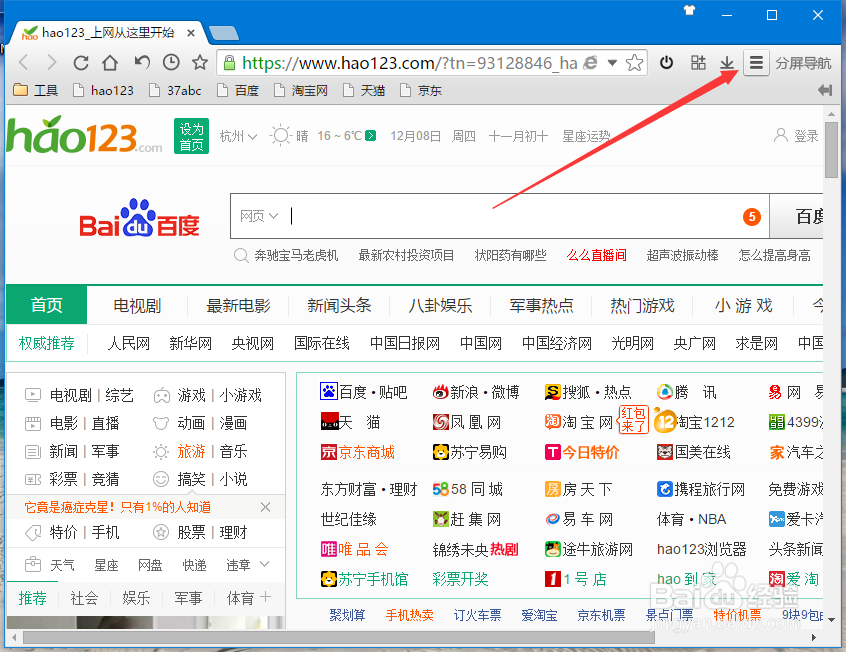Switch to the 最新电影 navigation tab
This screenshot has width=846, height=652.
pos(237,305)
